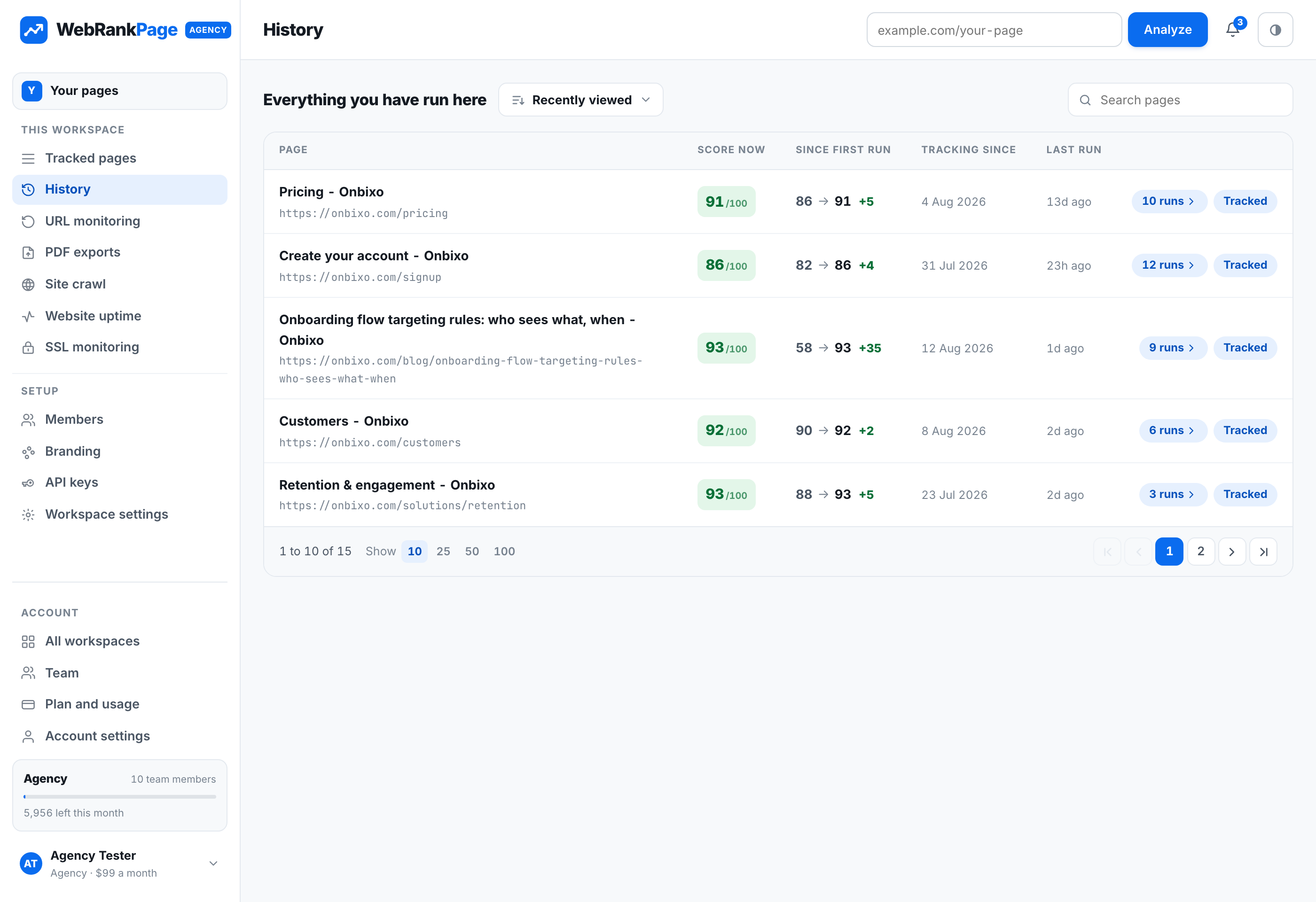Open the Recently viewed sort dropdown
Image resolution: width=1316 pixels, height=902 pixels.
580,100
